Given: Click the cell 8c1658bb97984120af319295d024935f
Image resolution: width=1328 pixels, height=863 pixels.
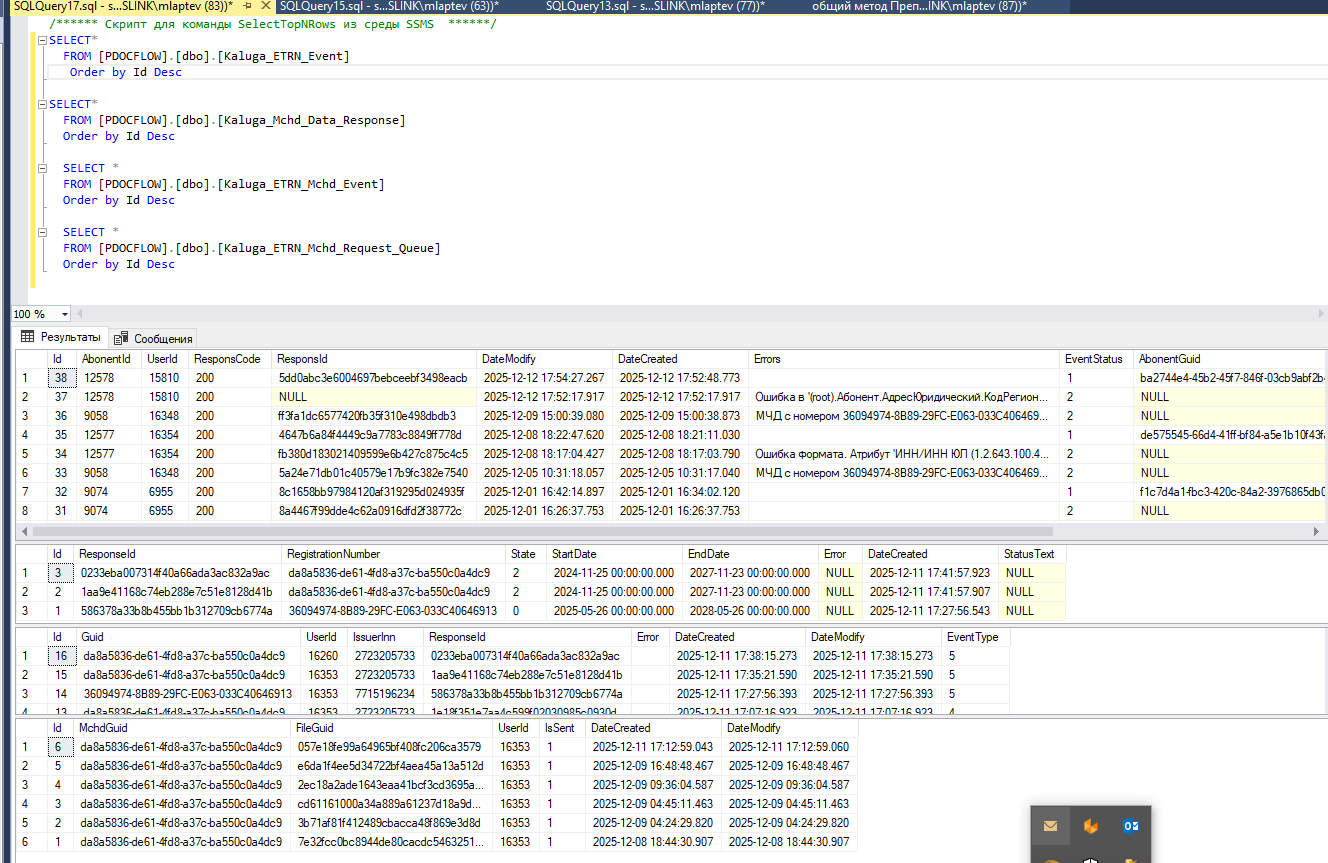Looking at the screenshot, I should (x=374, y=492).
